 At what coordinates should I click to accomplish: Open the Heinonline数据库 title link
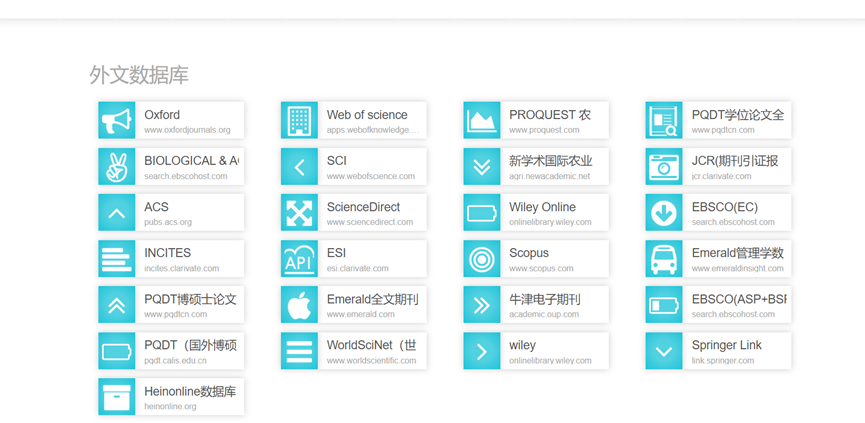pyautogui.click(x=190, y=392)
